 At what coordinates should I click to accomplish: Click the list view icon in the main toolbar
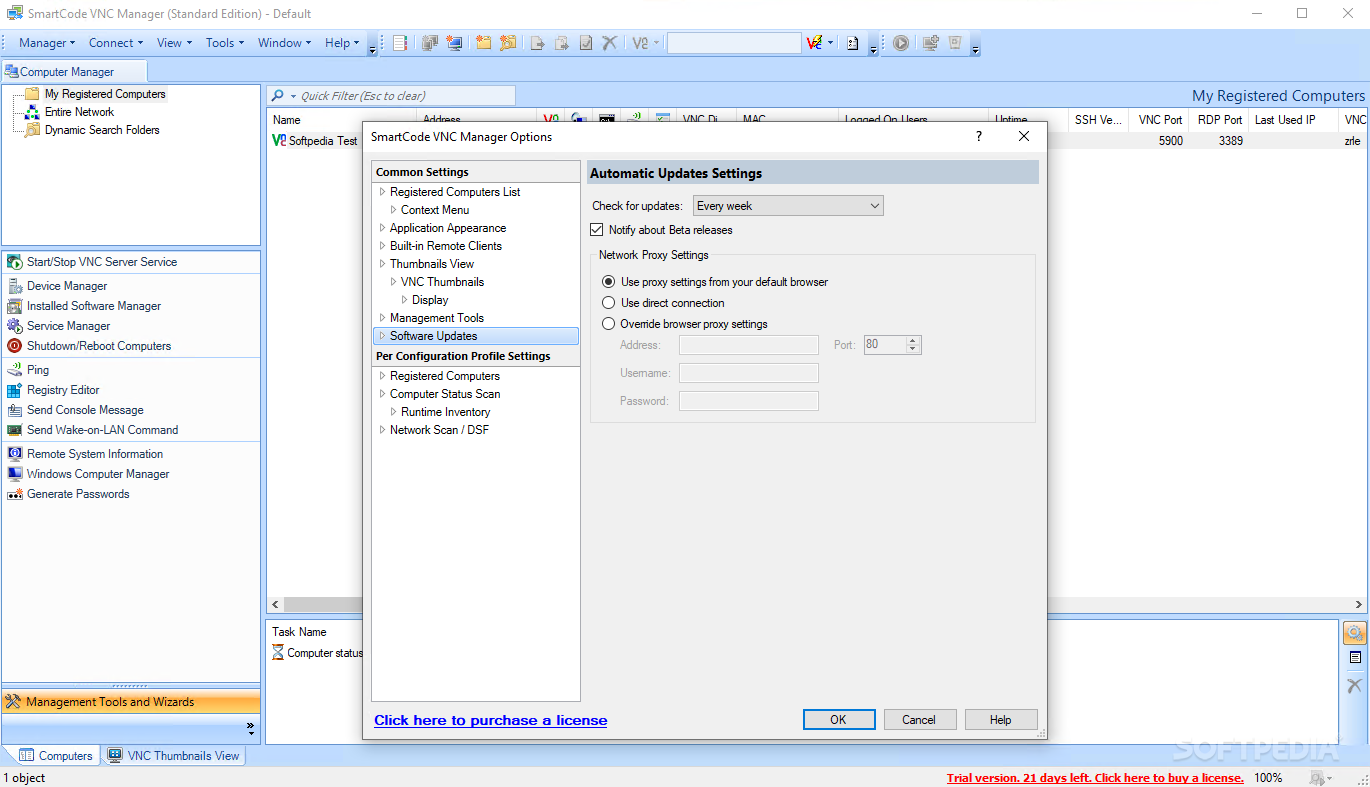(401, 43)
